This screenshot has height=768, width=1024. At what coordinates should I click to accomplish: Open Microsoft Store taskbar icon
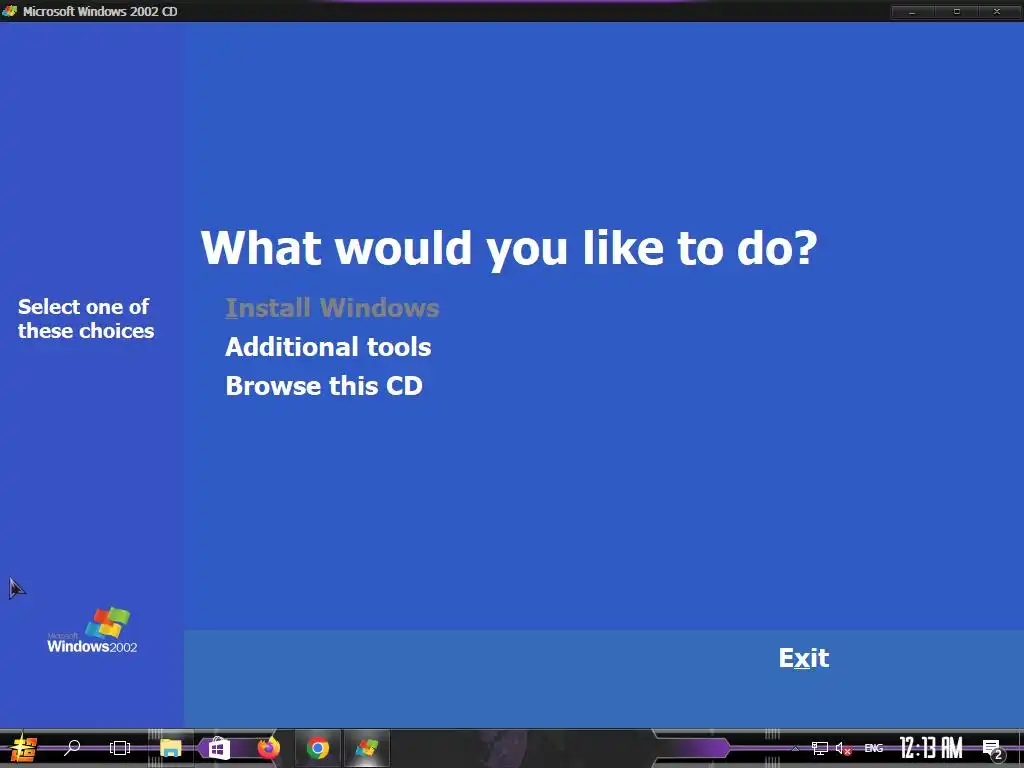(x=219, y=748)
